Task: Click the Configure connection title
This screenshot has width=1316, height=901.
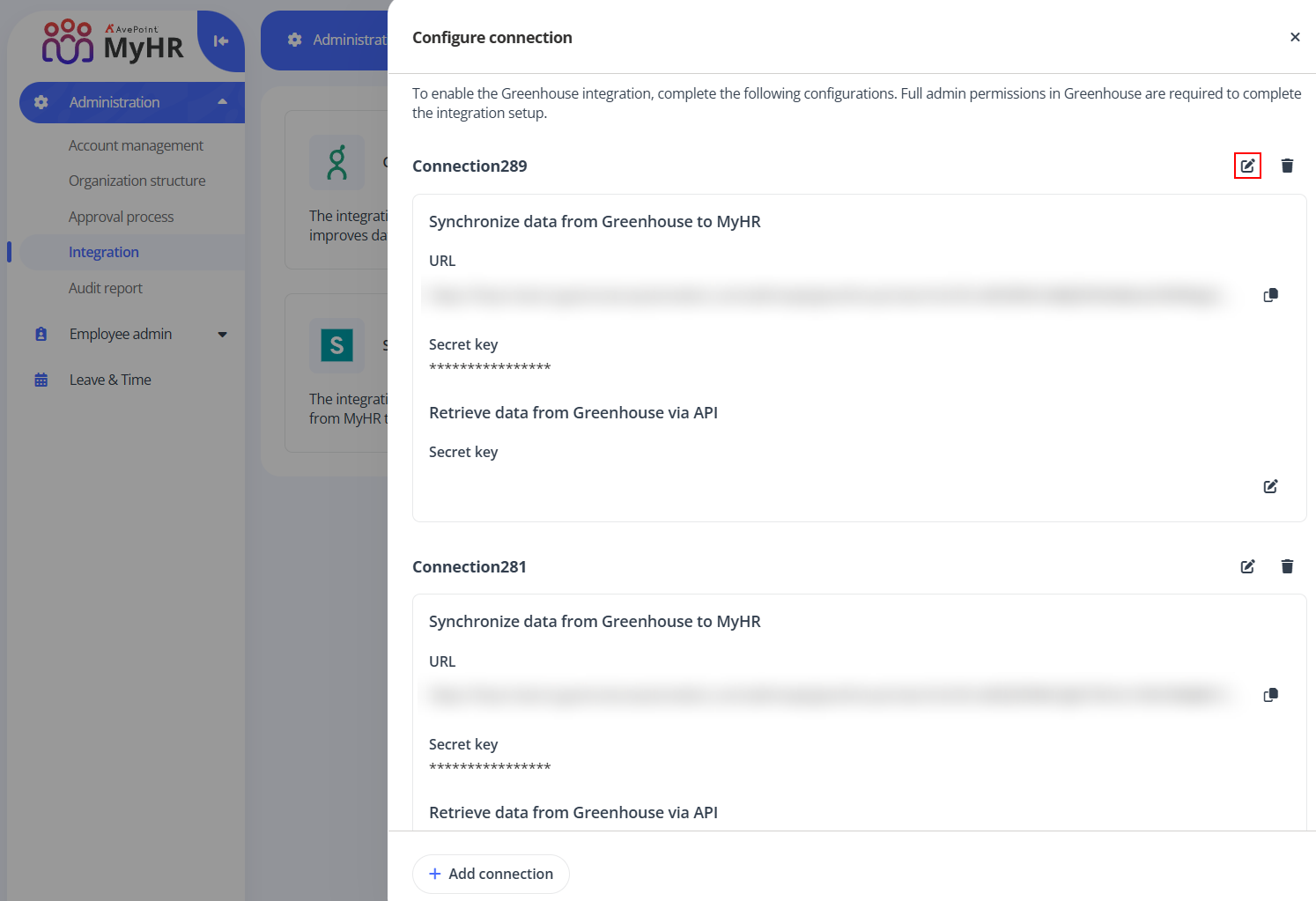Action: click(x=492, y=37)
